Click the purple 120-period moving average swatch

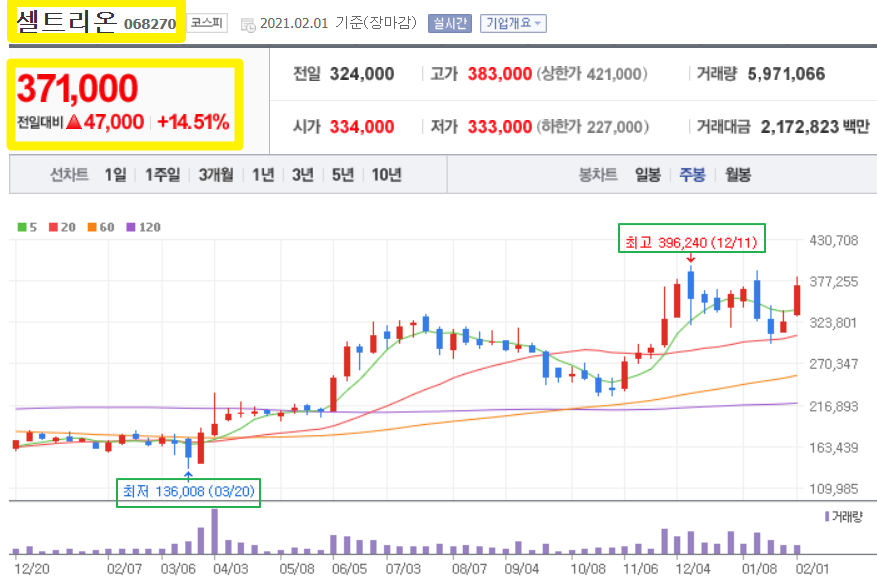point(131,227)
